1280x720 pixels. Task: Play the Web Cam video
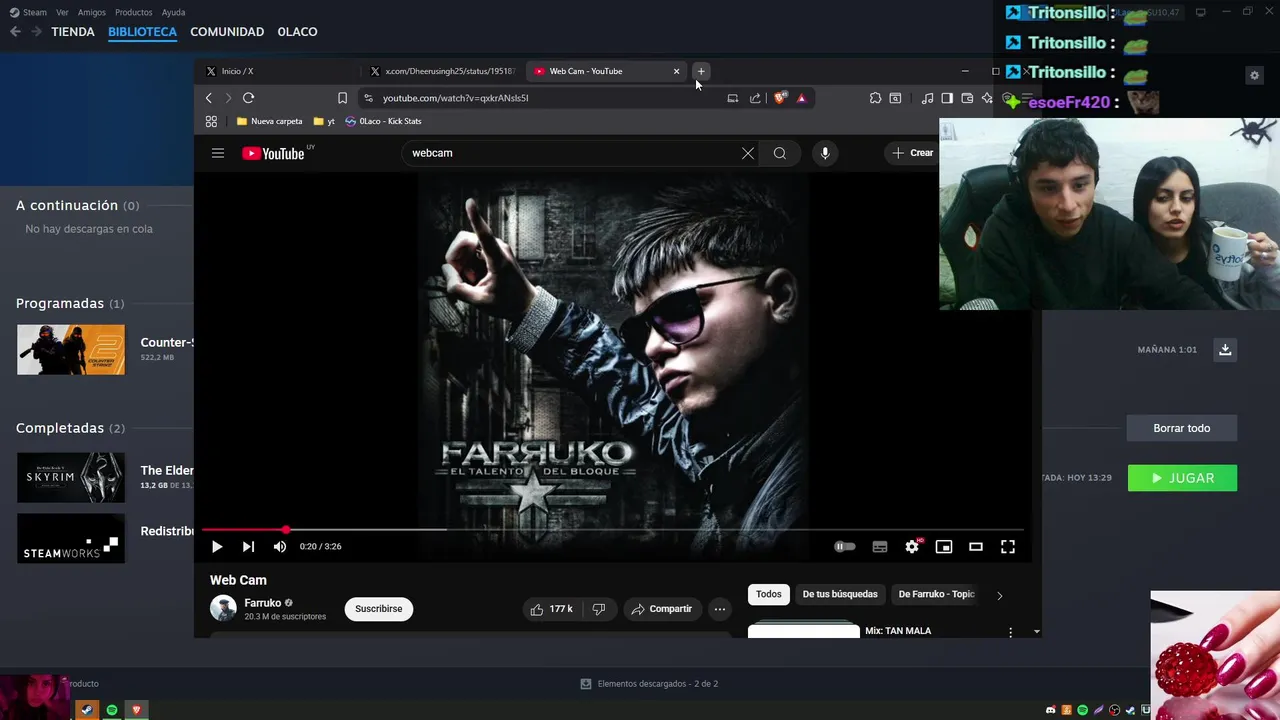pos(217,546)
